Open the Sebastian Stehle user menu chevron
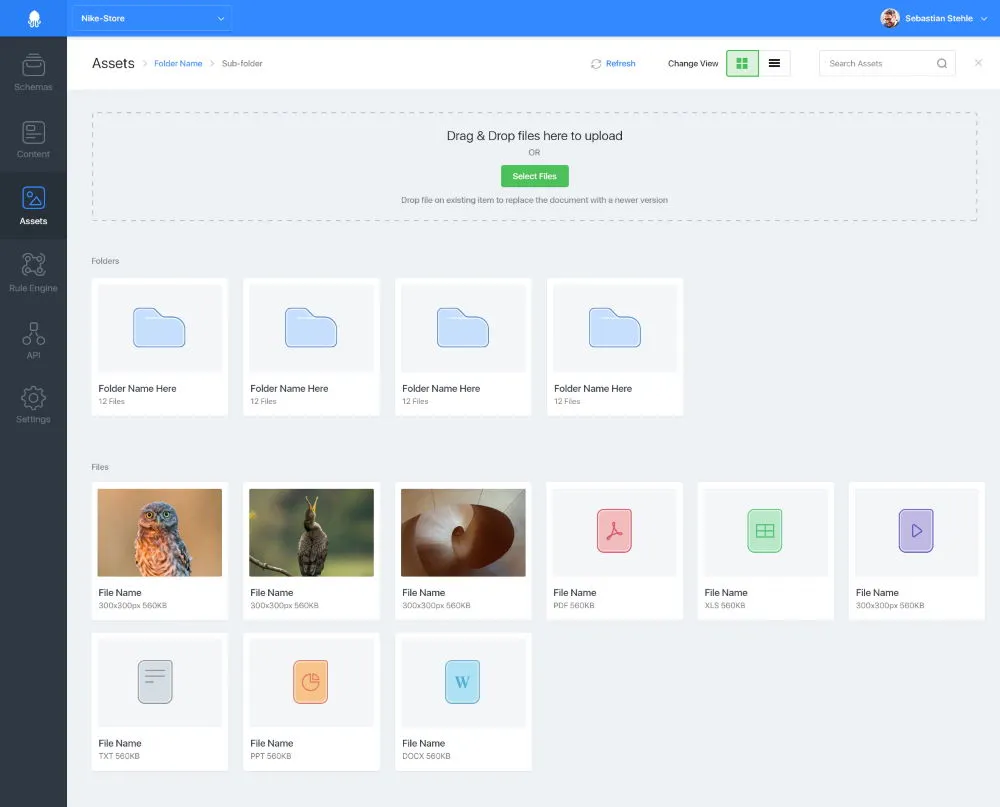Screen dimensions: 1000x807 tap(984, 19)
